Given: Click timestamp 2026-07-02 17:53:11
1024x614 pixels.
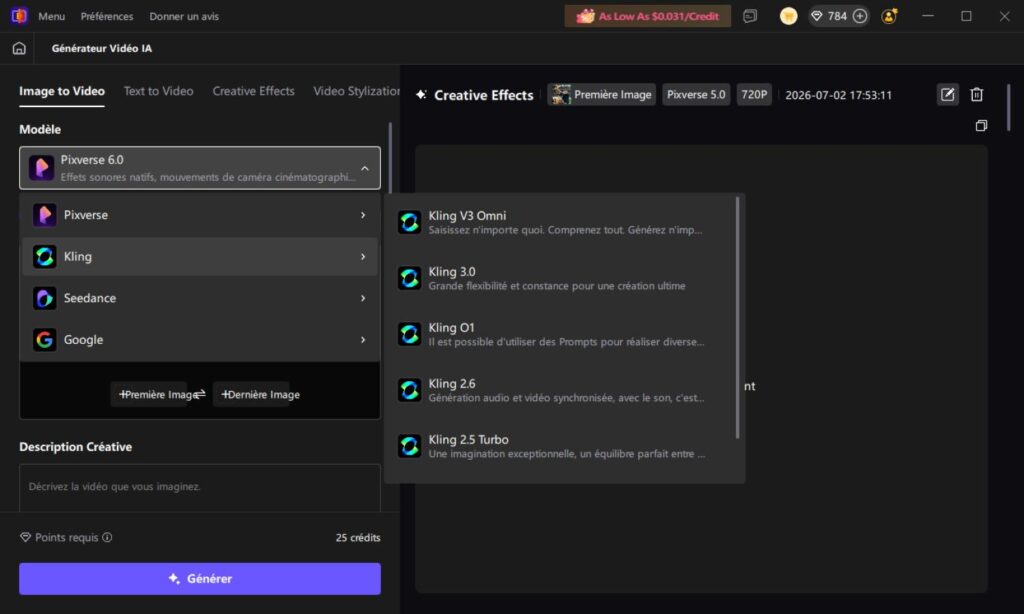Looking at the screenshot, I should coord(839,95).
